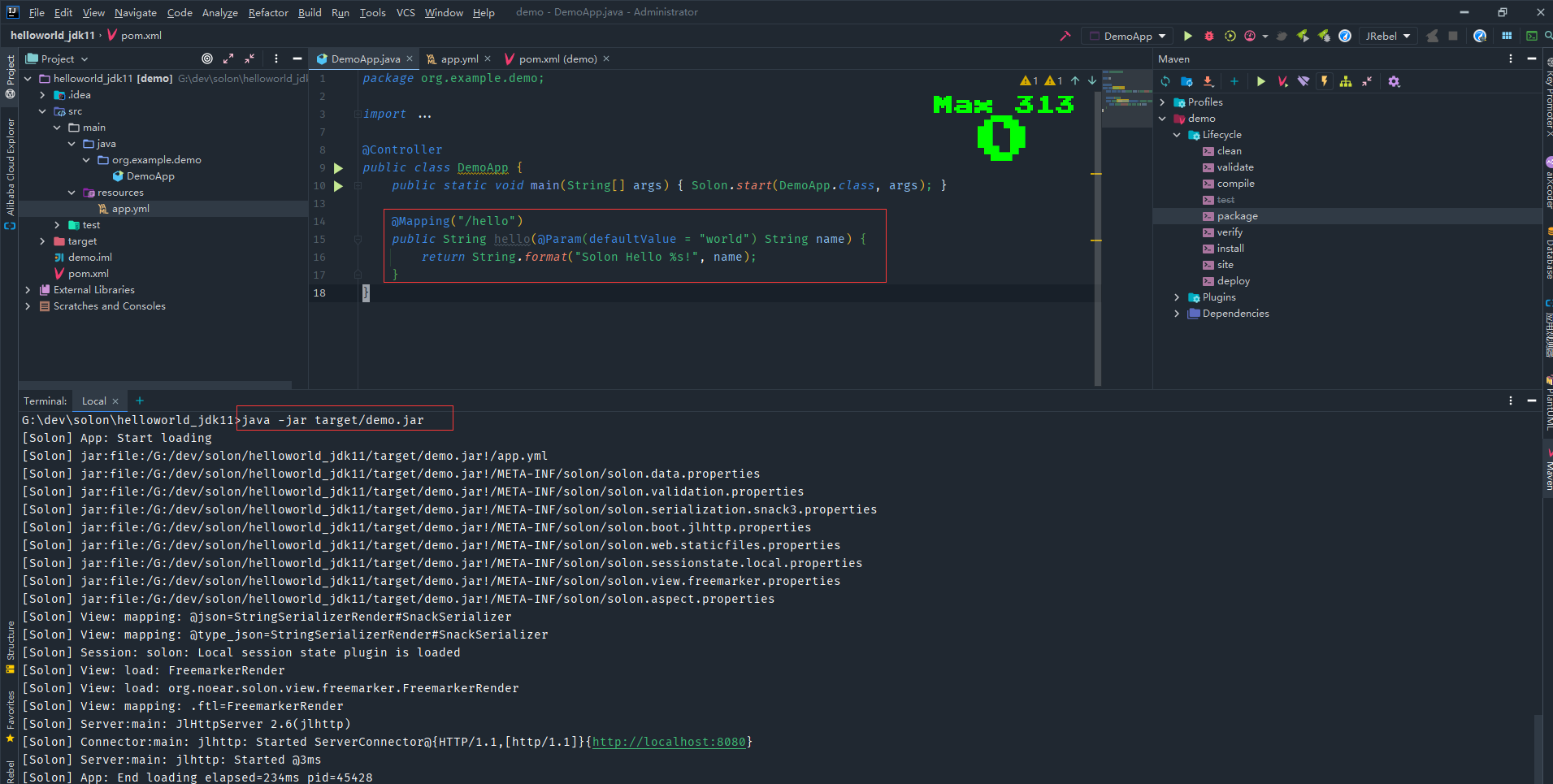Open the Project view dropdown
The height and width of the screenshot is (784, 1553).
tap(57, 58)
